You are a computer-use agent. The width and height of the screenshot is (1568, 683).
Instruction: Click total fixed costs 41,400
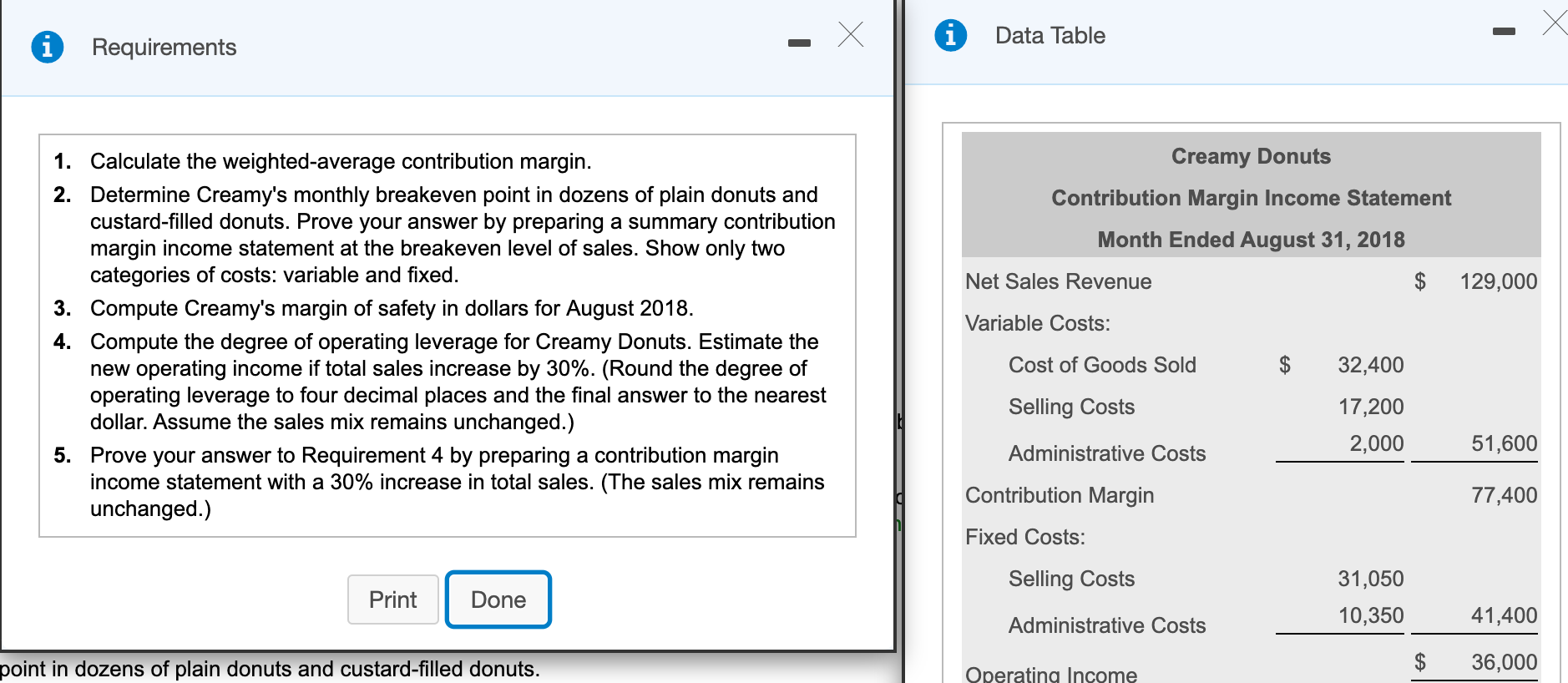1504,615
